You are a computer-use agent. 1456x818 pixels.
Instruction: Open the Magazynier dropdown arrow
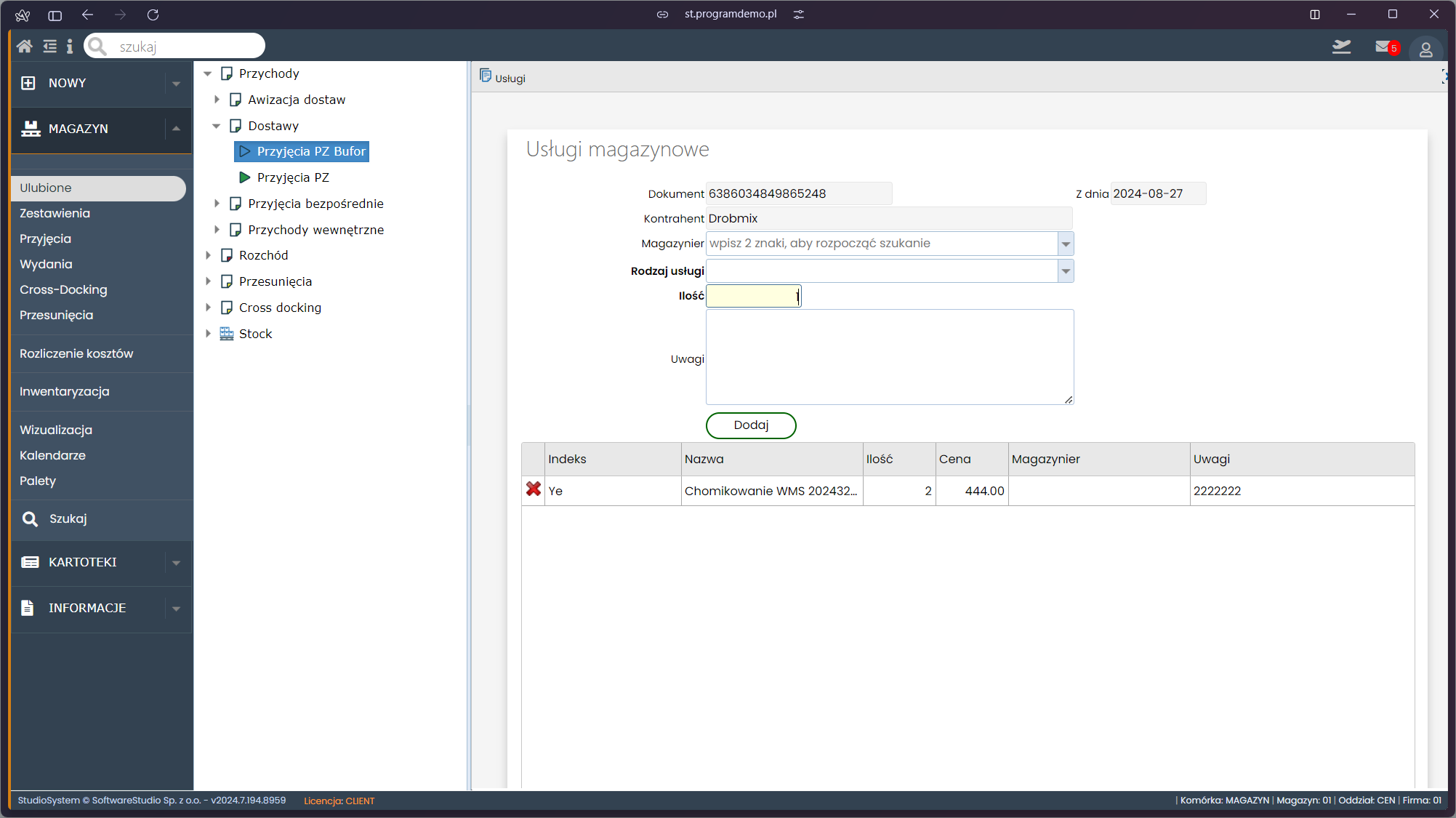point(1066,244)
